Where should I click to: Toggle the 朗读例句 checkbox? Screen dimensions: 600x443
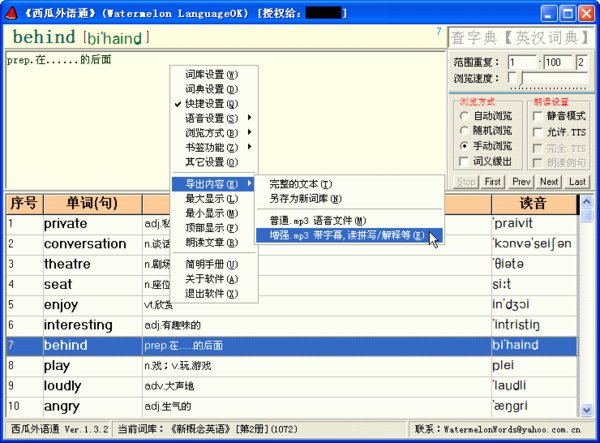(x=538, y=163)
